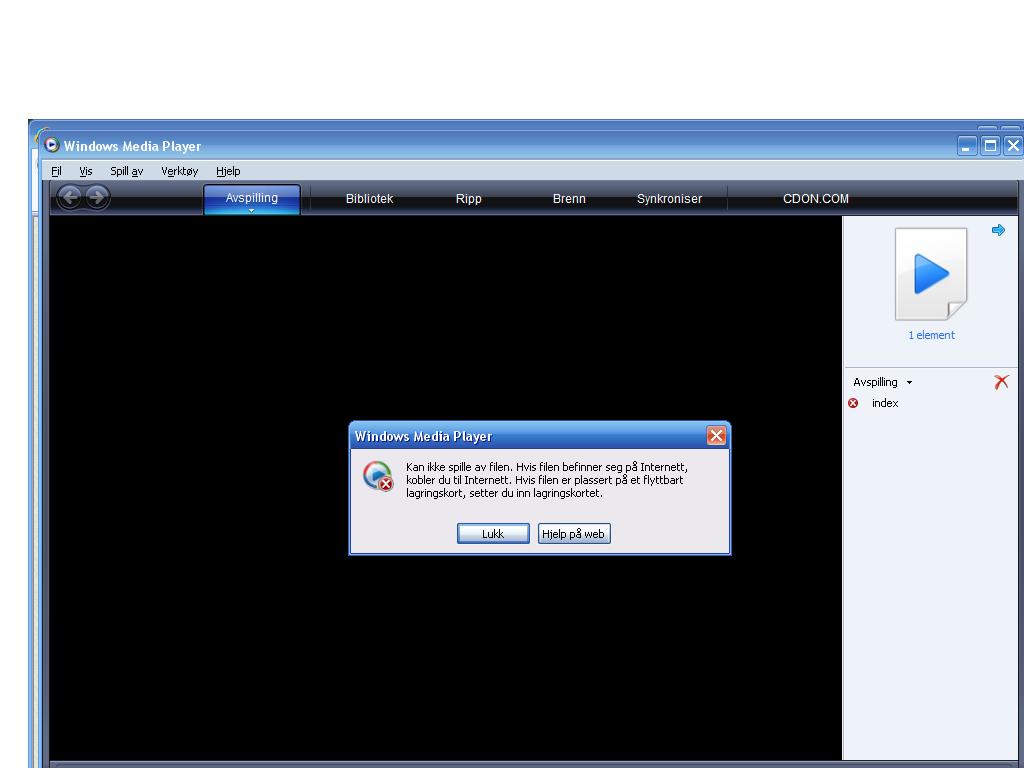Open the Spill av menu

127,171
